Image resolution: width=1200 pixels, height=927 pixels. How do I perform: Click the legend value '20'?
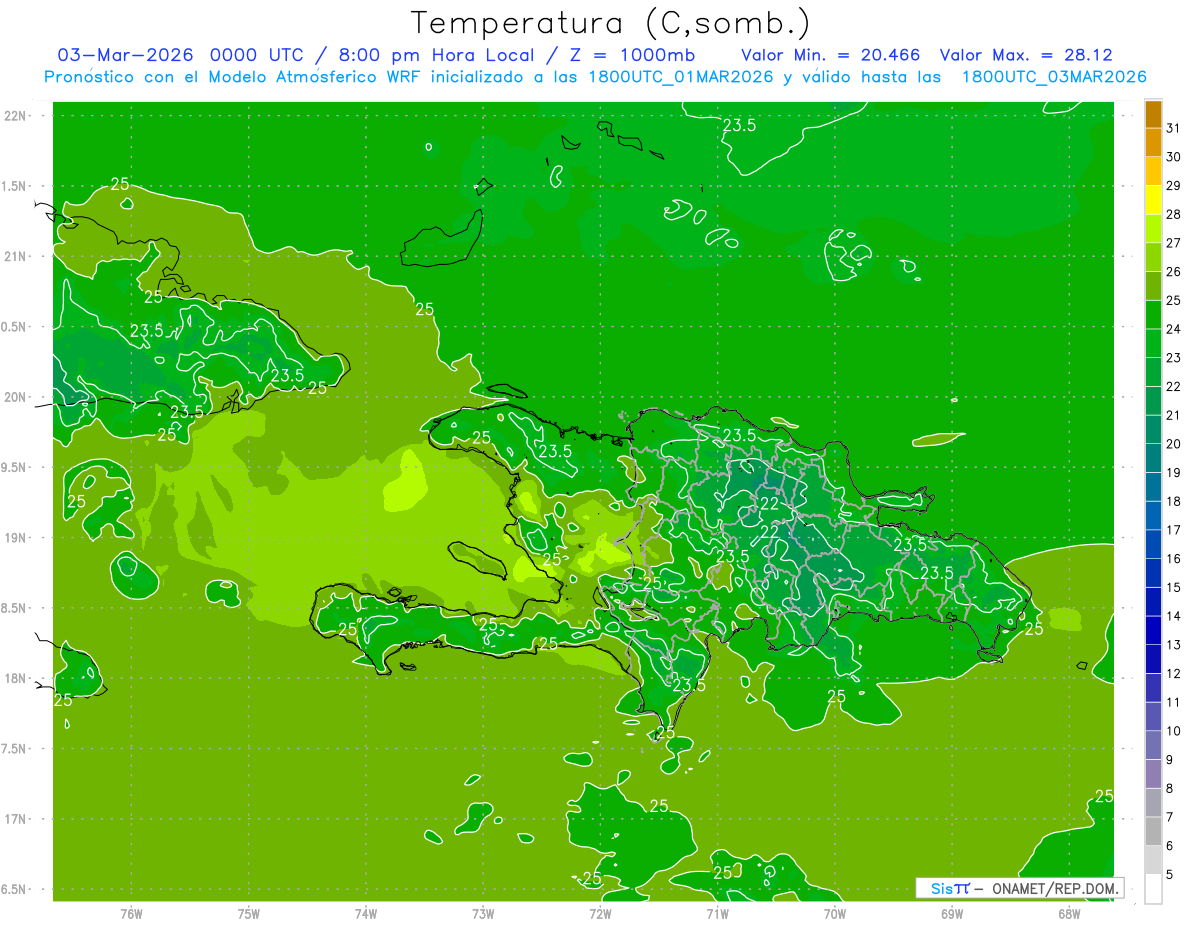pos(1174,444)
